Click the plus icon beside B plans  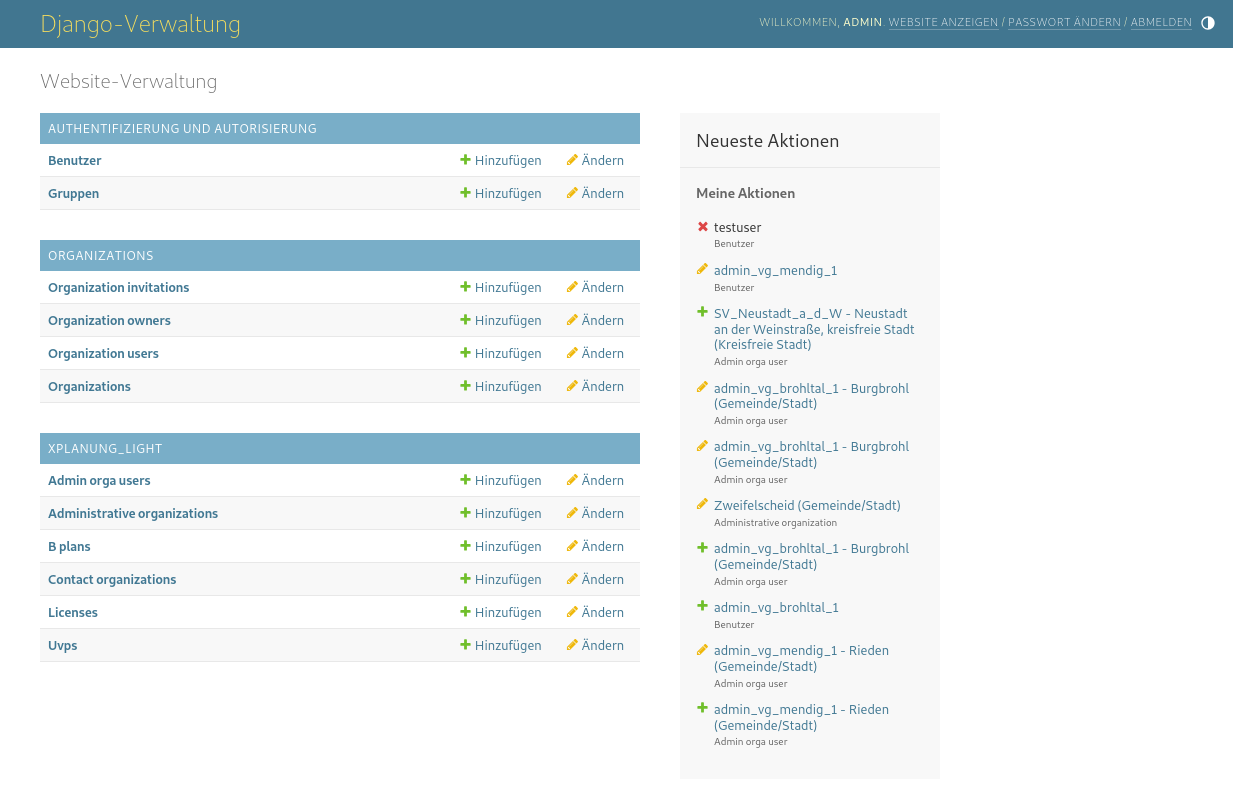(x=465, y=546)
